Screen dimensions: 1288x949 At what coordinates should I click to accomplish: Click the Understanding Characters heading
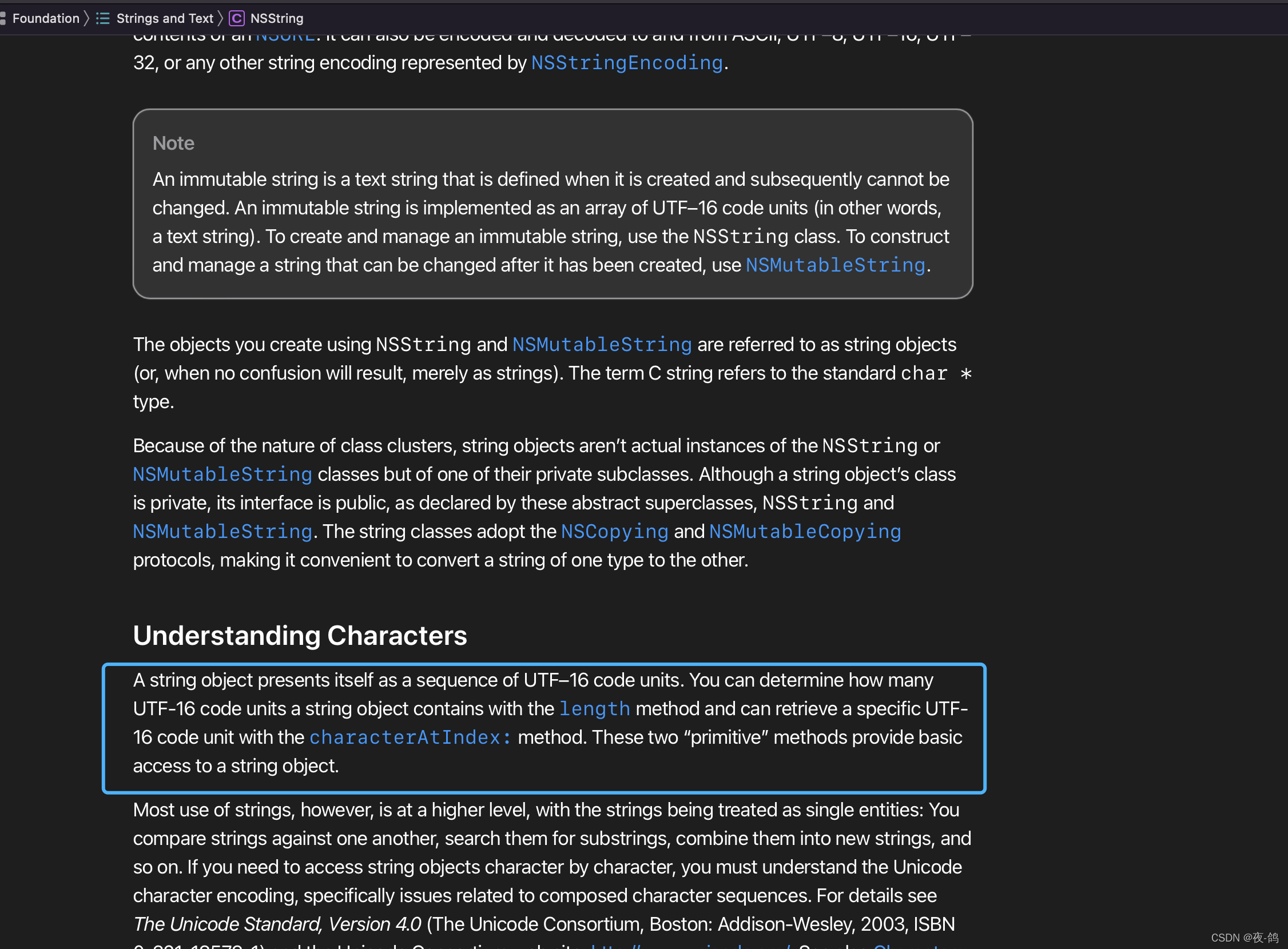pyautogui.click(x=300, y=635)
